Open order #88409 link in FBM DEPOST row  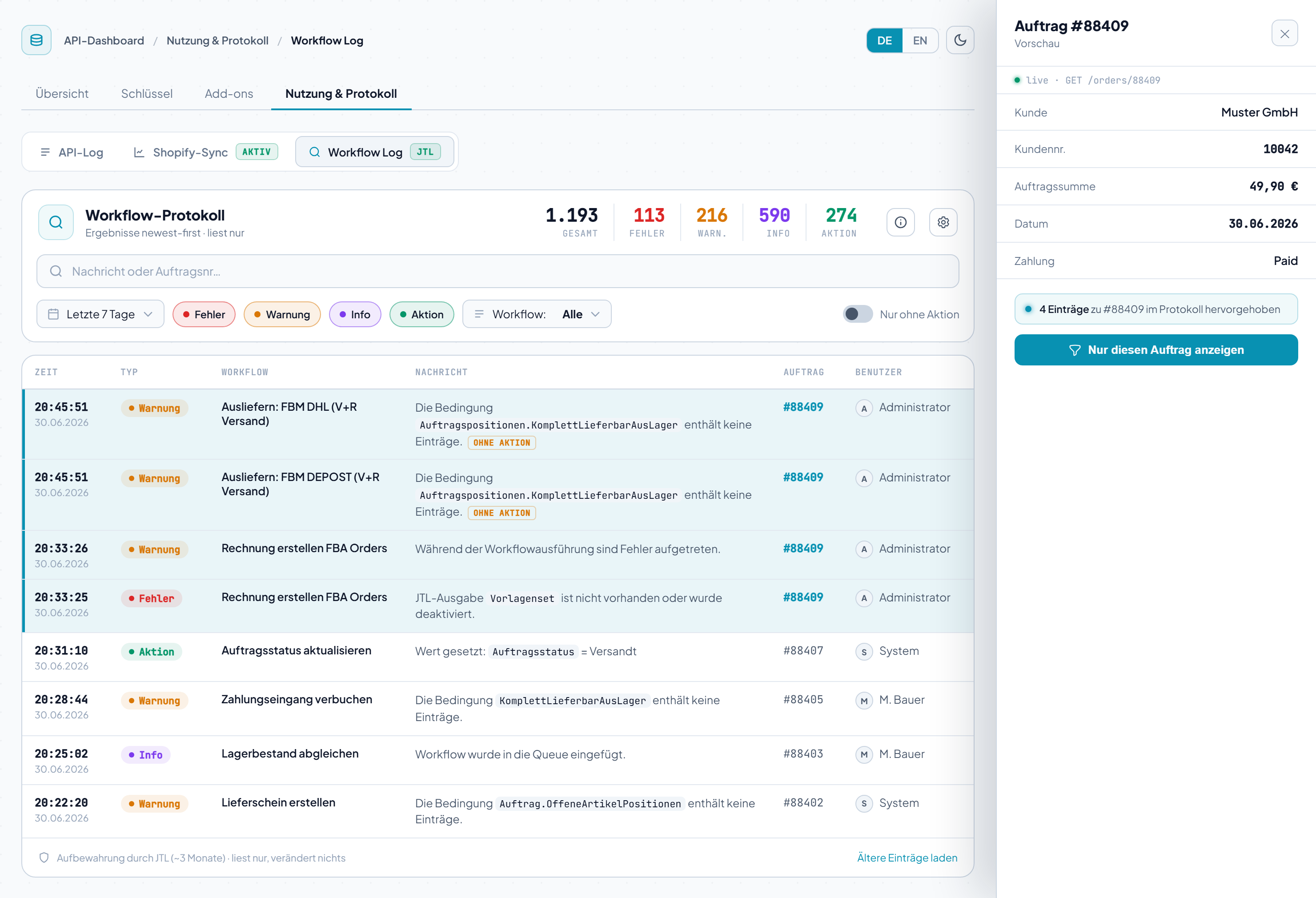coord(803,477)
